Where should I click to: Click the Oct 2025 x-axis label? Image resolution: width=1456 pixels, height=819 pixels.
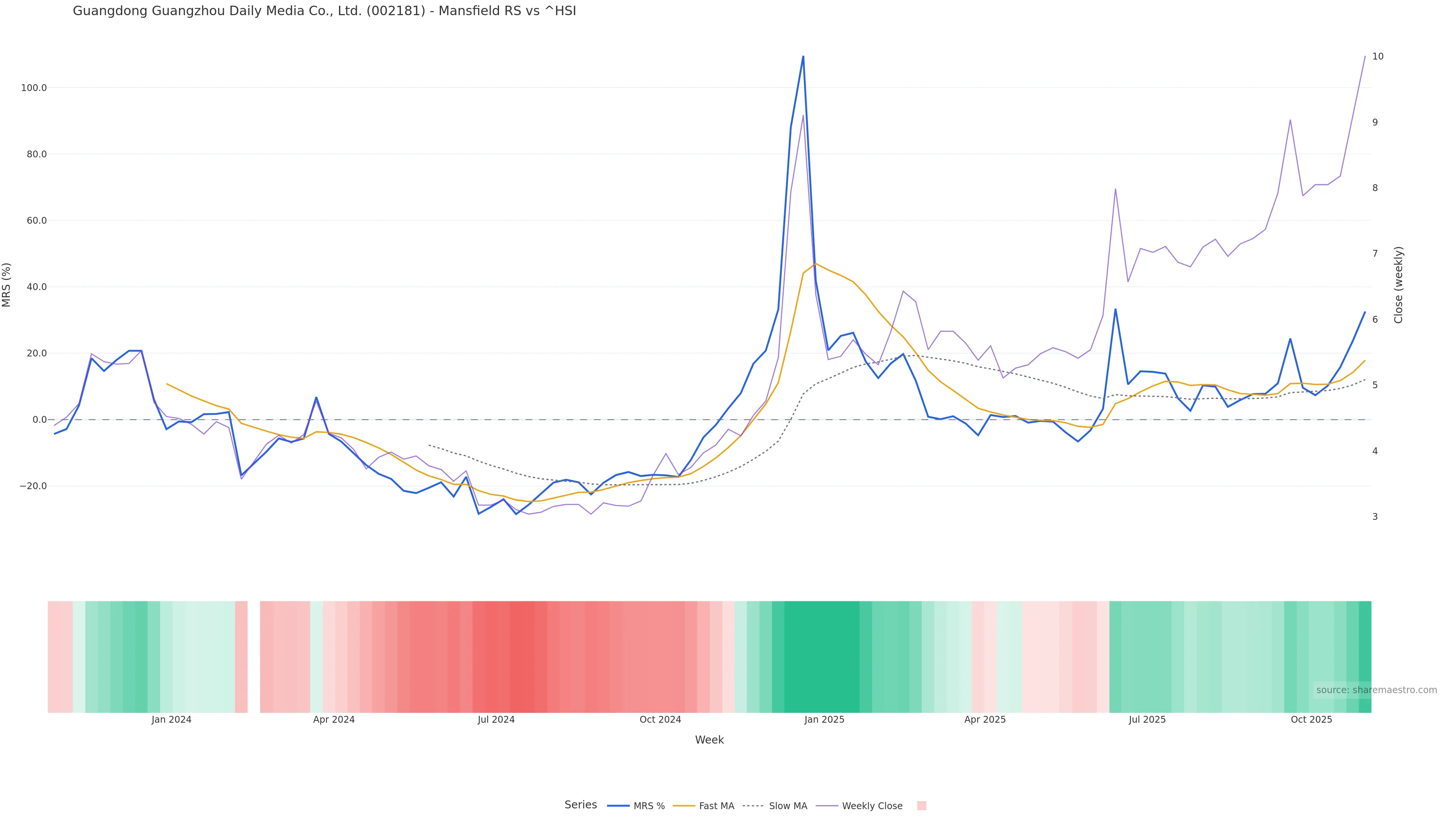1311,720
